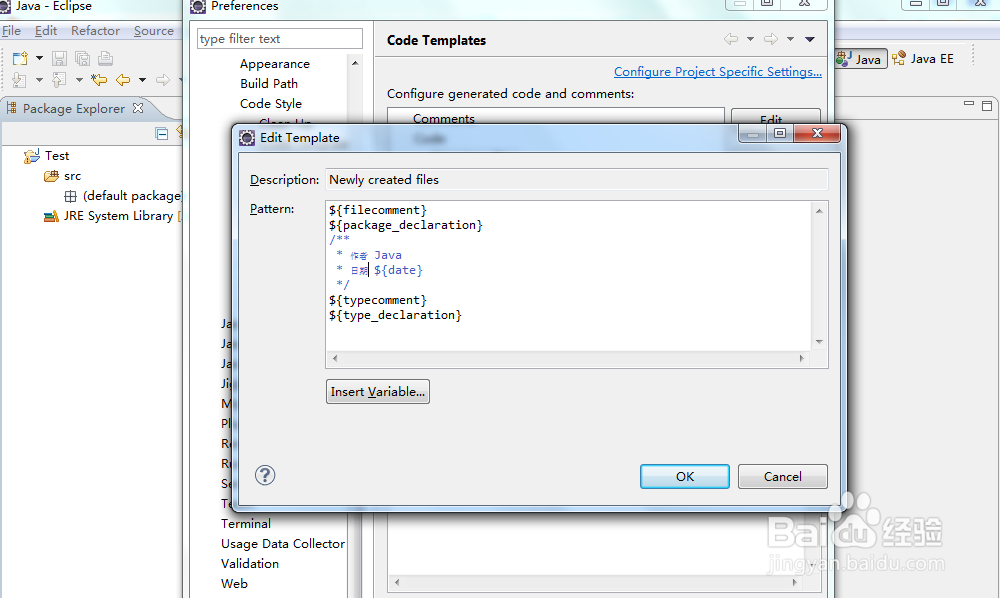Click Pattern scrollbar down arrow

(820, 342)
